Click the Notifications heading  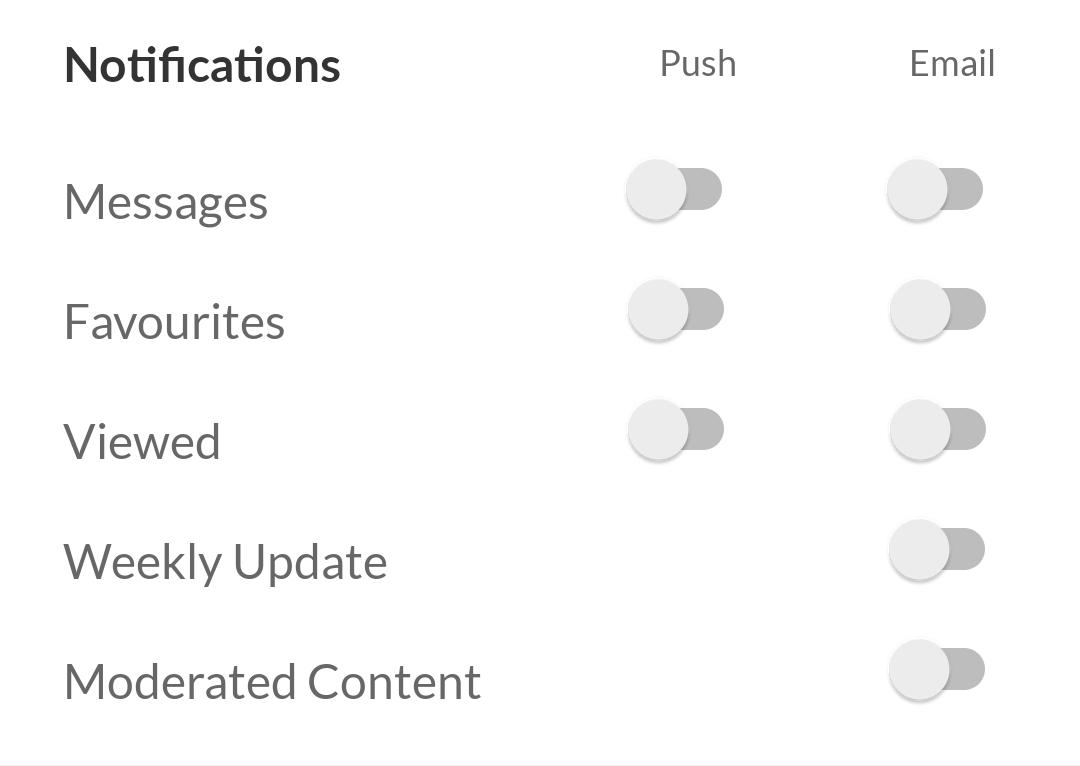click(202, 65)
